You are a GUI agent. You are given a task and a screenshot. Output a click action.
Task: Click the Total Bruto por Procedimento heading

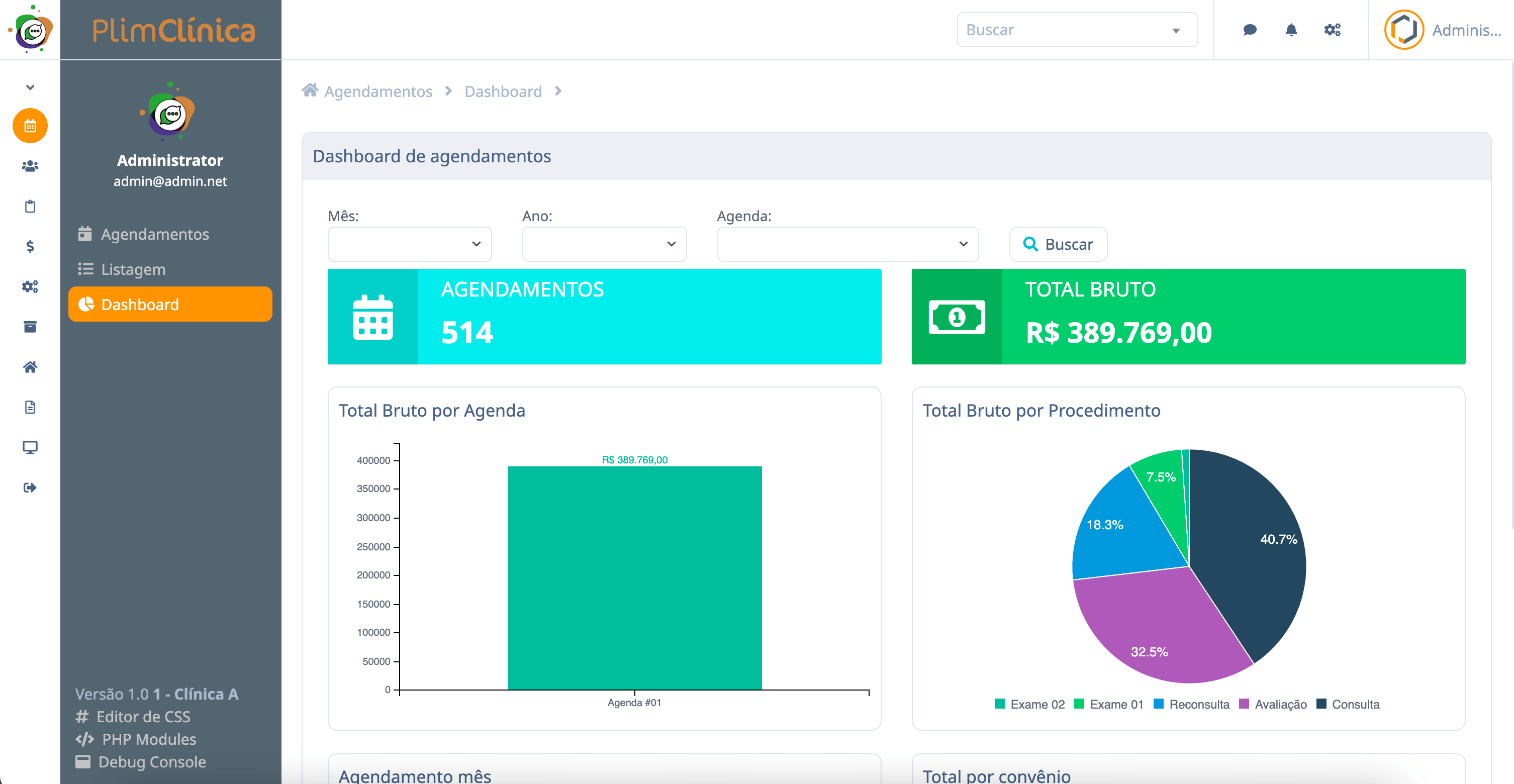pyautogui.click(x=1041, y=410)
